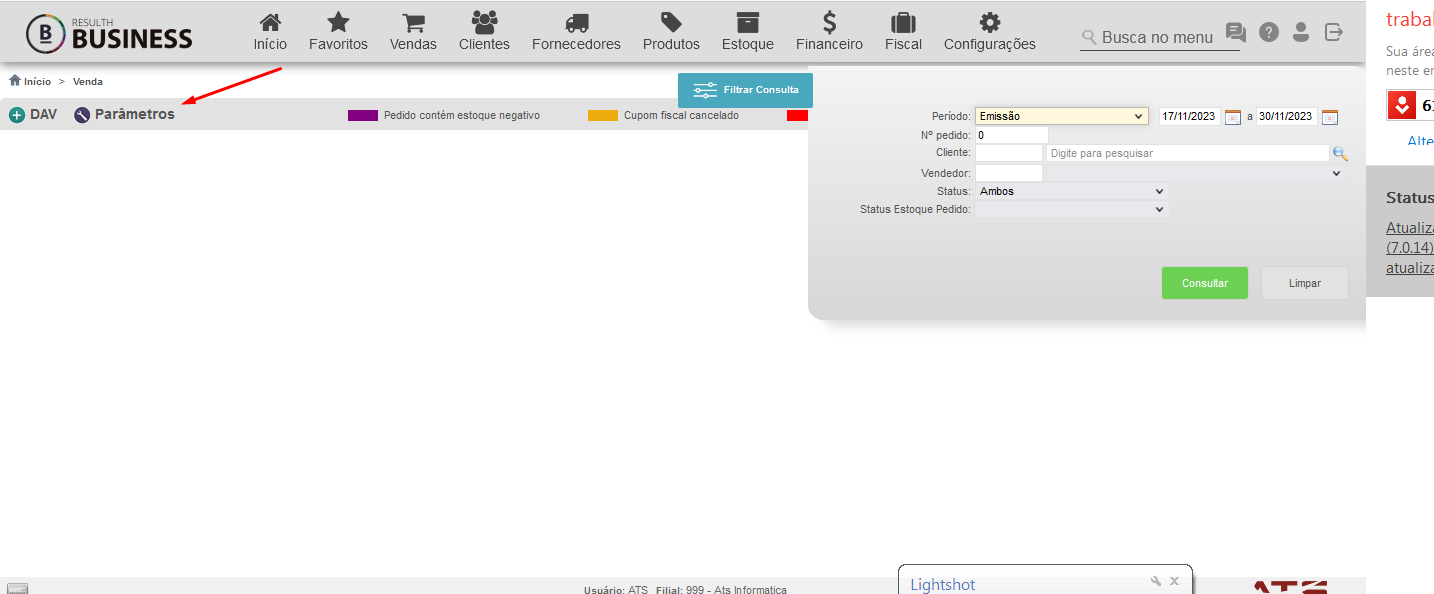Open the user profile icon
The image size is (1434, 594).
click(1301, 32)
